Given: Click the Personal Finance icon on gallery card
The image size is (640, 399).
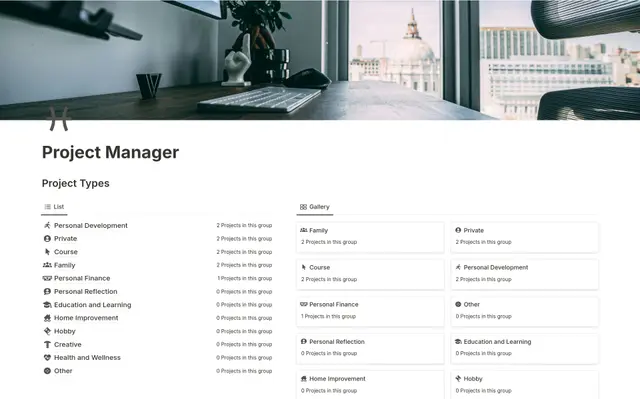Looking at the screenshot, I should tap(304, 304).
